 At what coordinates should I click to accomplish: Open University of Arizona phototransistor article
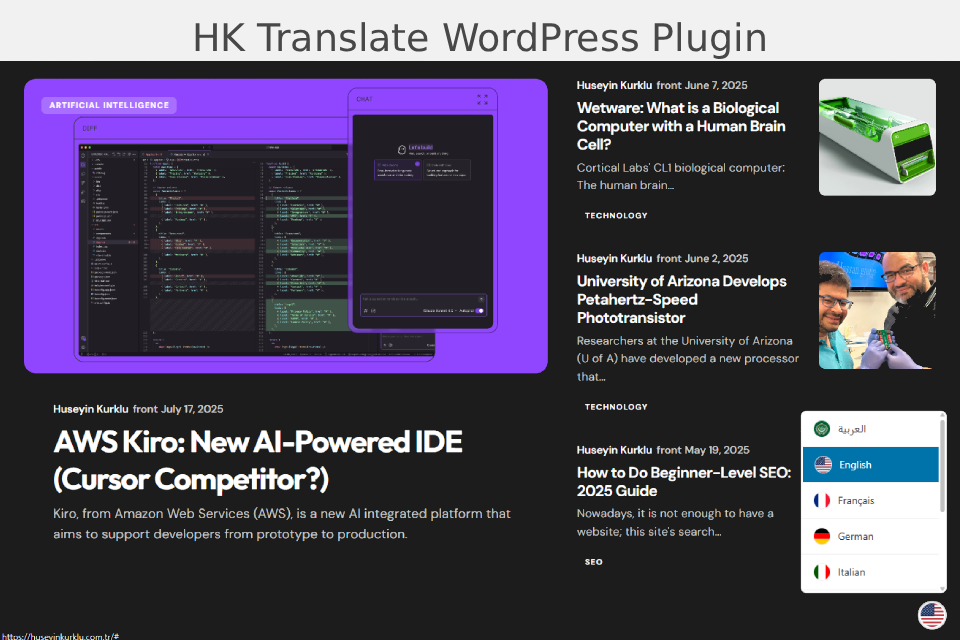click(681, 299)
